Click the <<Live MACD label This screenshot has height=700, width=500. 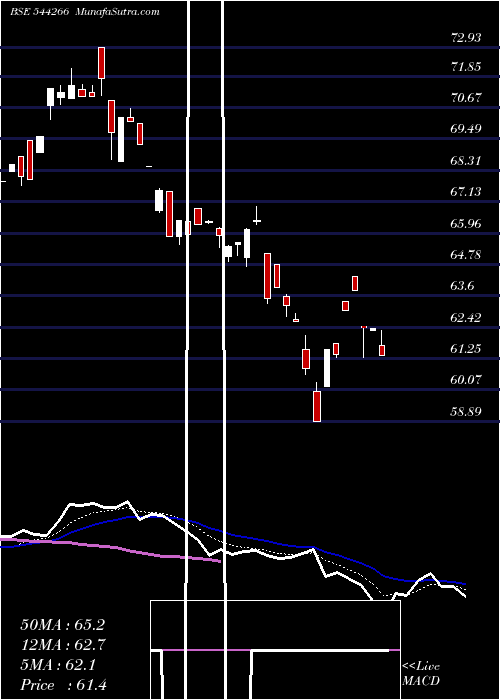[x=421, y=673]
